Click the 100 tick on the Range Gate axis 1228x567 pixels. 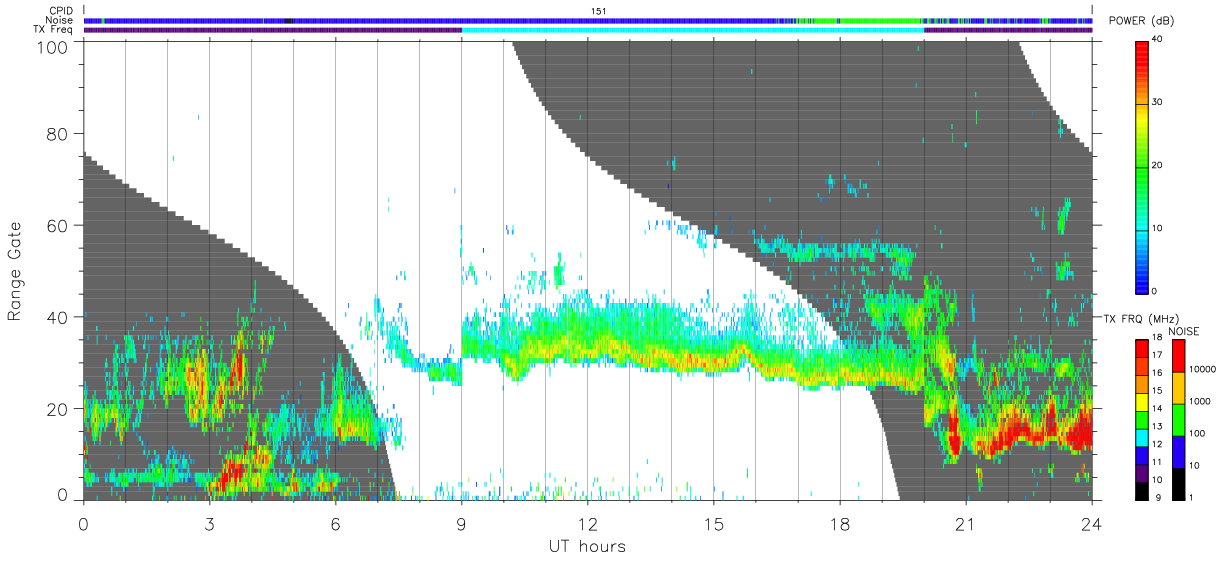point(54,46)
